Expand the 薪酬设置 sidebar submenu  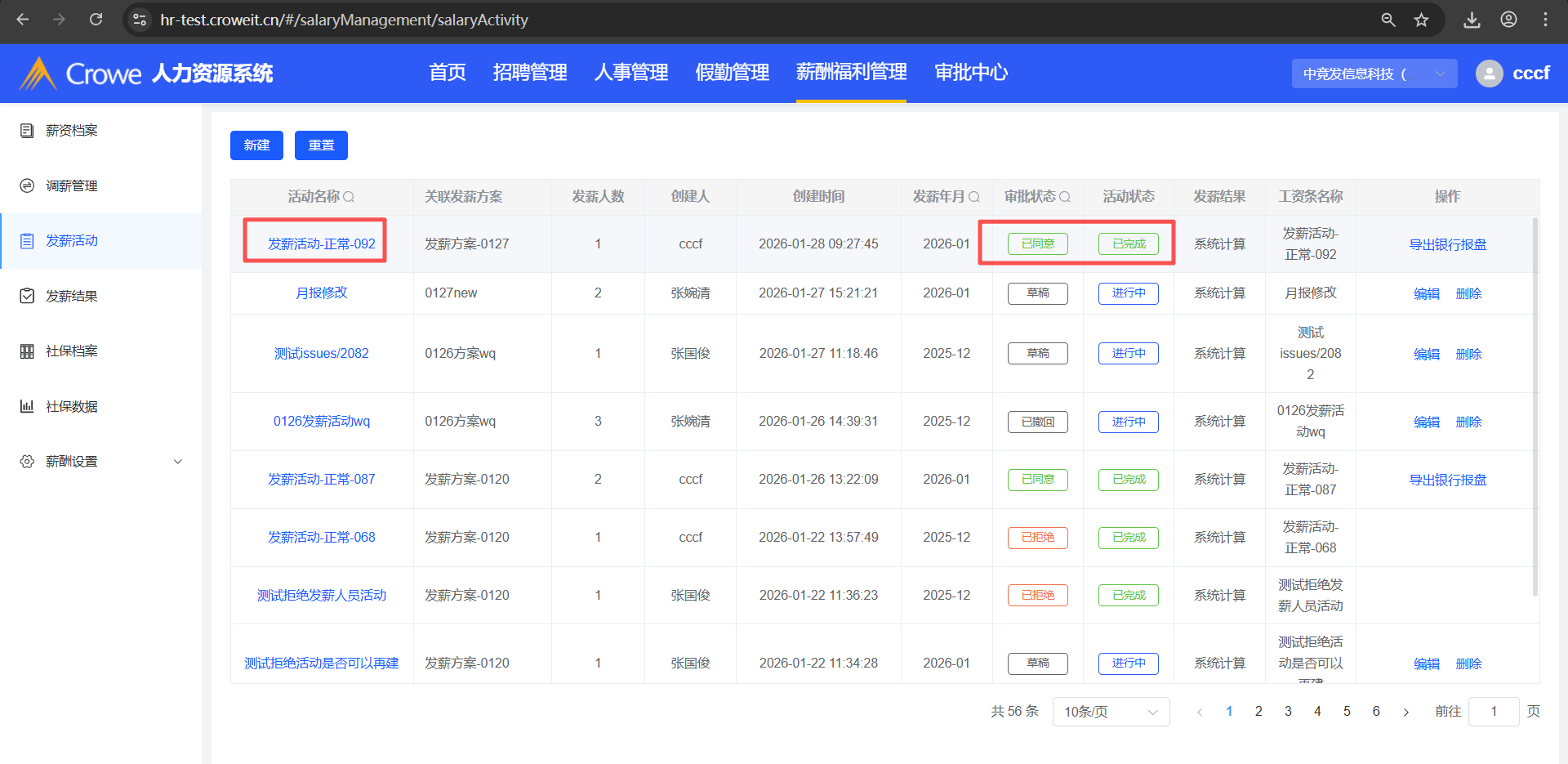pyautogui.click(x=177, y=462)
